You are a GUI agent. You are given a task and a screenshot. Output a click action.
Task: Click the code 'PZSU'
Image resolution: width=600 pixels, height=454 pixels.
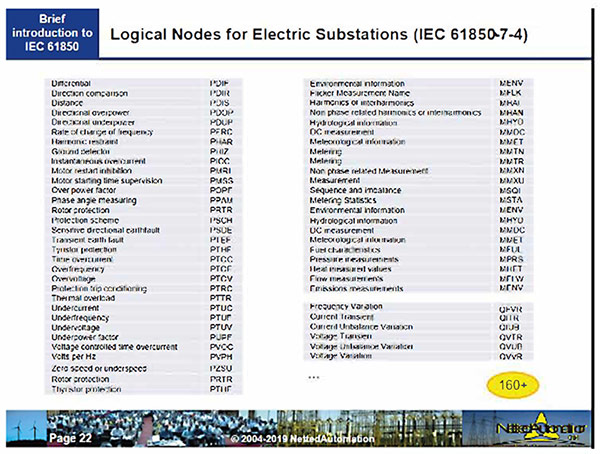point(221,368)
